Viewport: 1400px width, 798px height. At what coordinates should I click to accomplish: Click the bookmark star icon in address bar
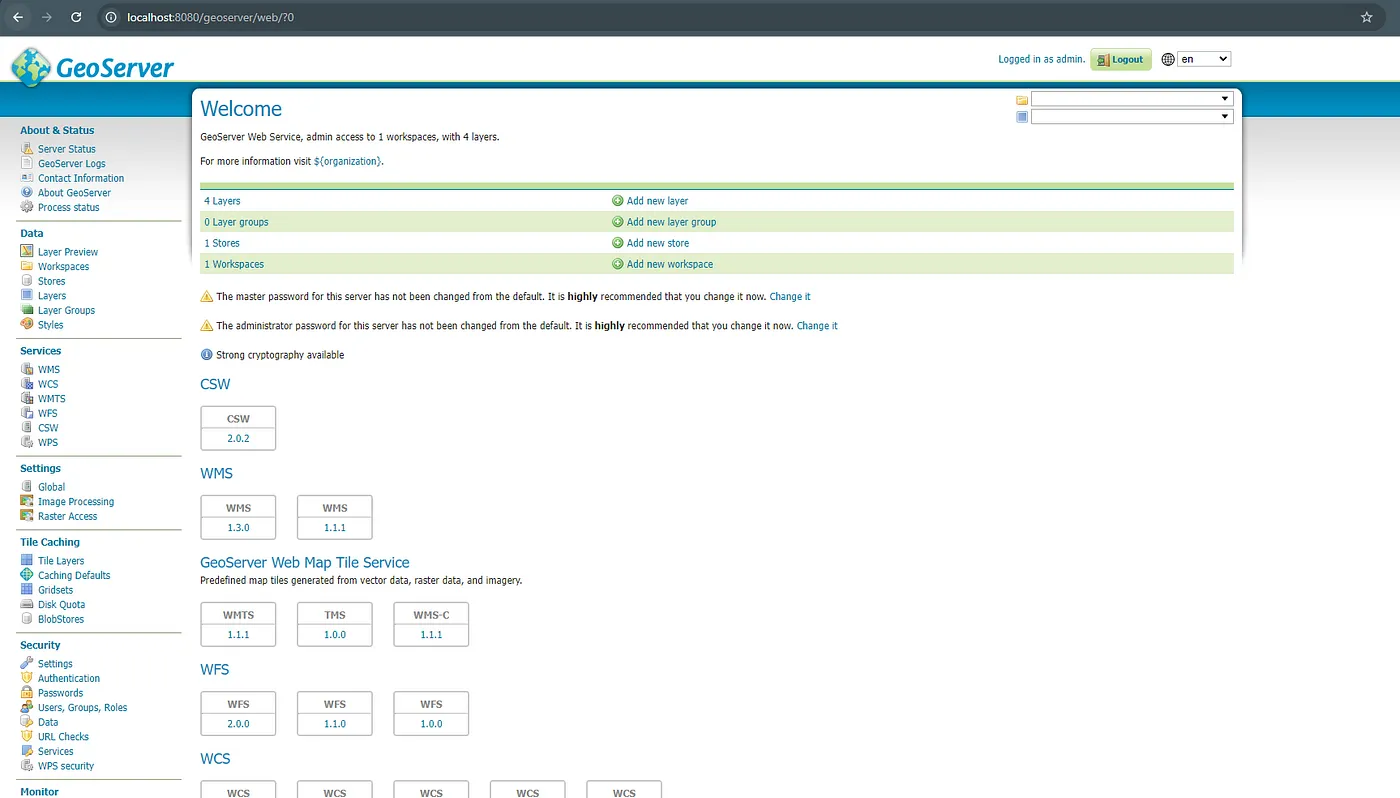[1366, 17]
